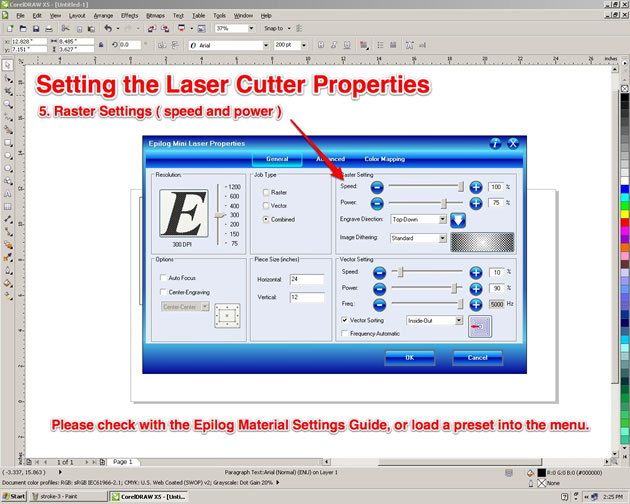
Task: Pick the red swatch in color palette
Action: coord(625,223)
